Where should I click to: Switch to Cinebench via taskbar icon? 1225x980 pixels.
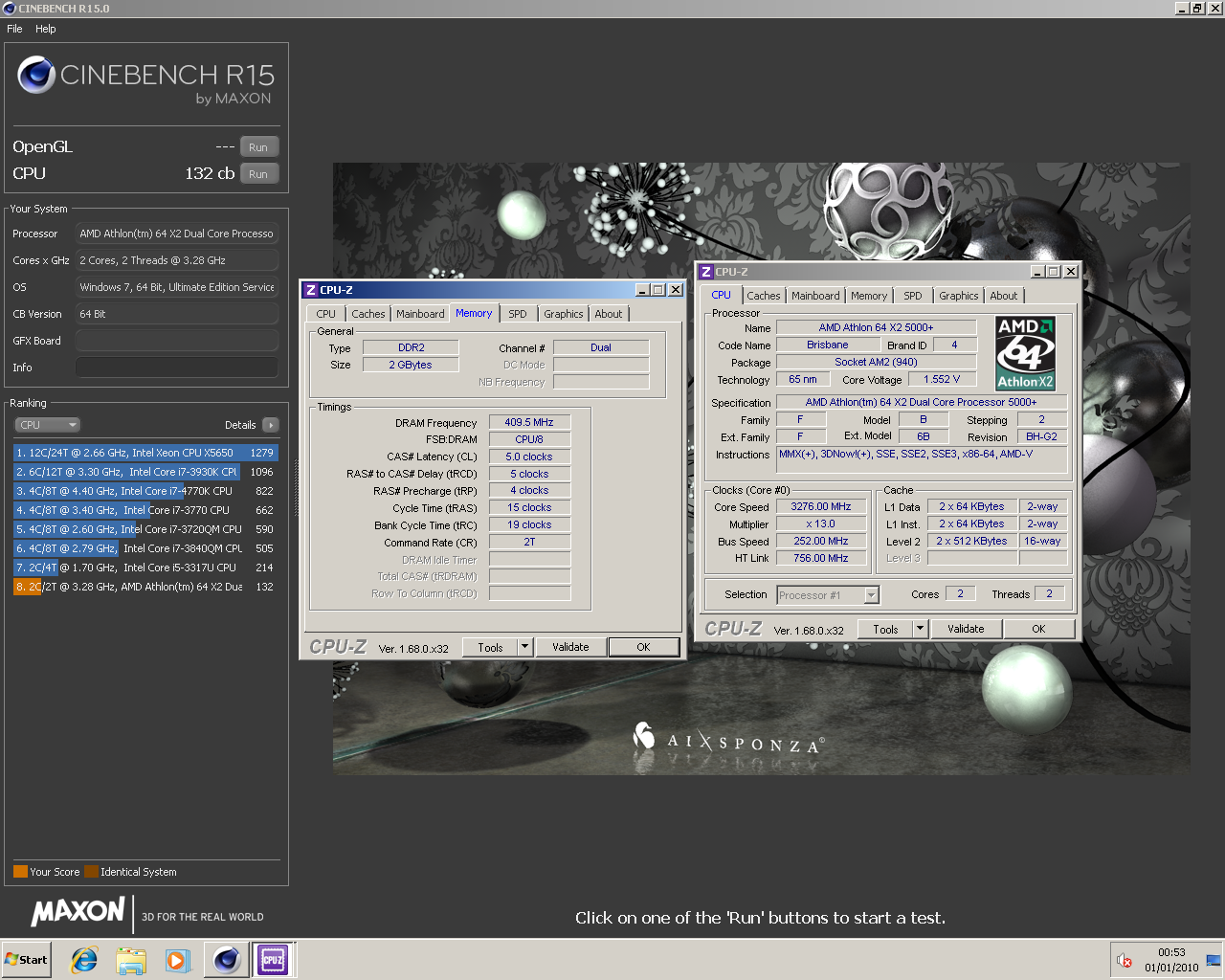click(227, 960)
